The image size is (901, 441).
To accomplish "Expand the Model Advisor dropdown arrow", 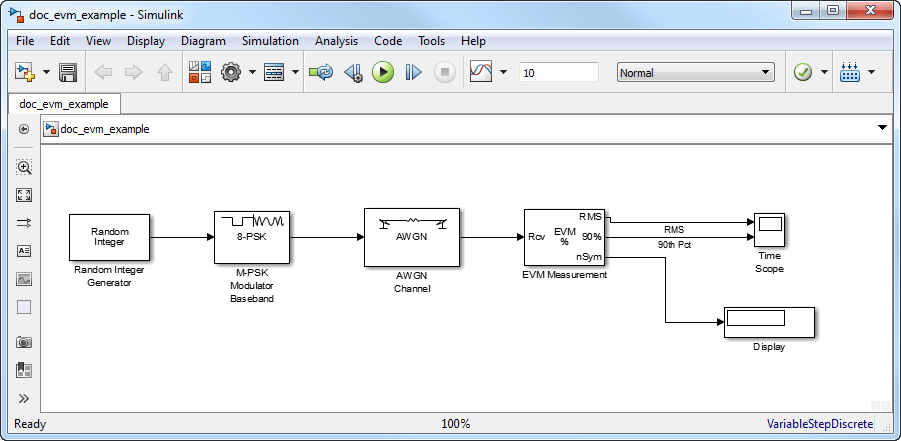I will [825, 72].
